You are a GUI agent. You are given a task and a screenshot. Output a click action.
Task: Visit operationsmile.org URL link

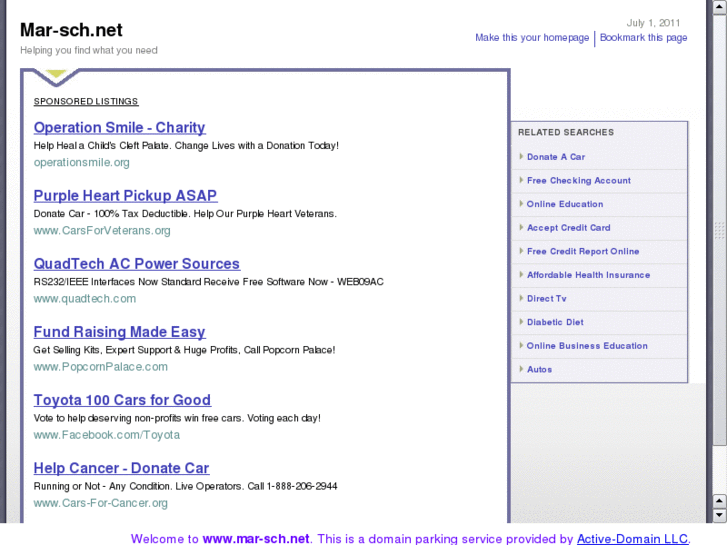[82, 162]
